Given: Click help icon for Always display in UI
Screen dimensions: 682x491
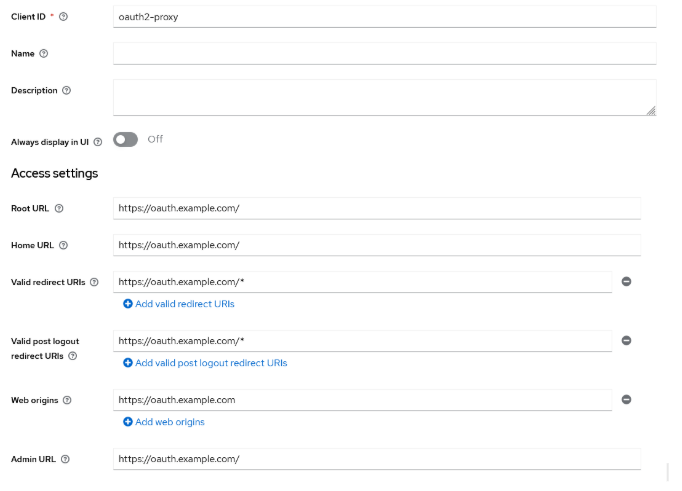Looking at the screenshot, I should click(x=98, y=142).
